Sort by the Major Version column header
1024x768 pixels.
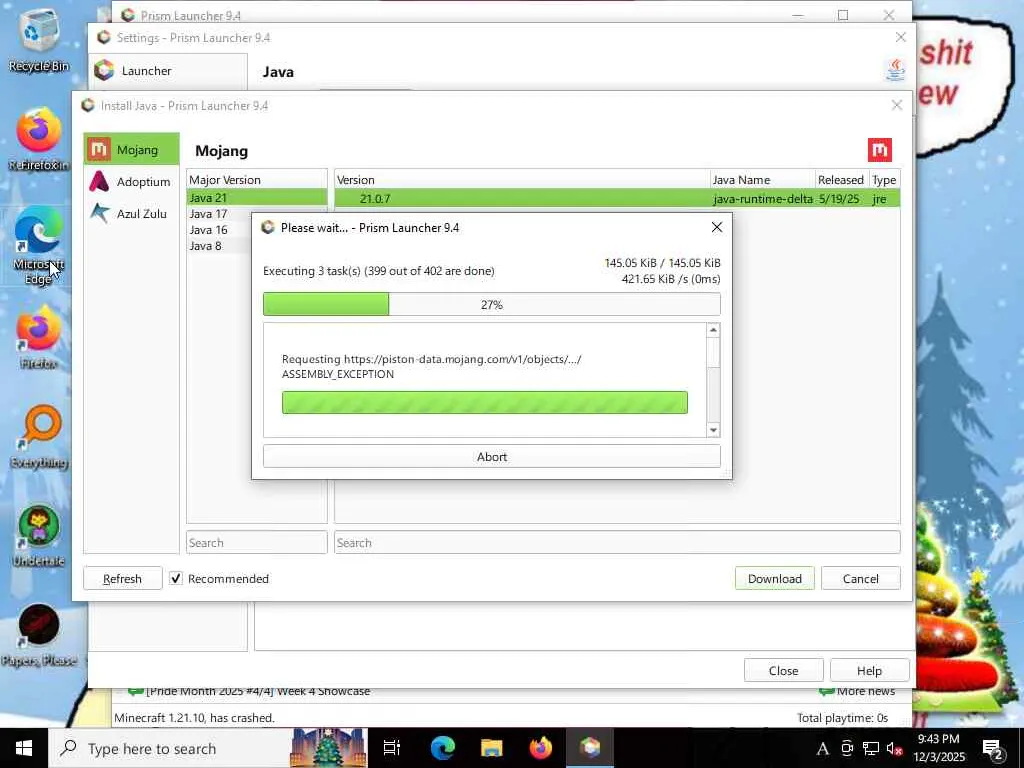pos(257,180)
